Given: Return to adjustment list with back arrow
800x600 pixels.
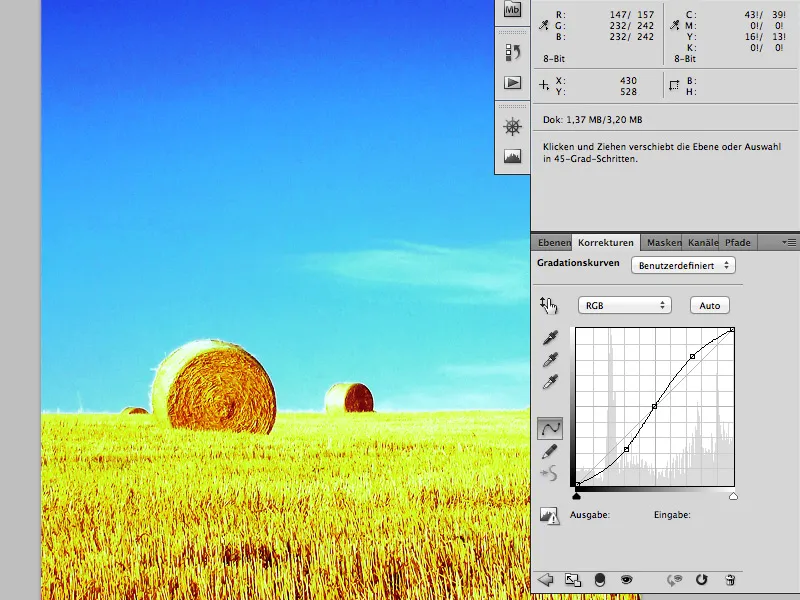Looking at the screenshot, I should [x=546, y=580].
